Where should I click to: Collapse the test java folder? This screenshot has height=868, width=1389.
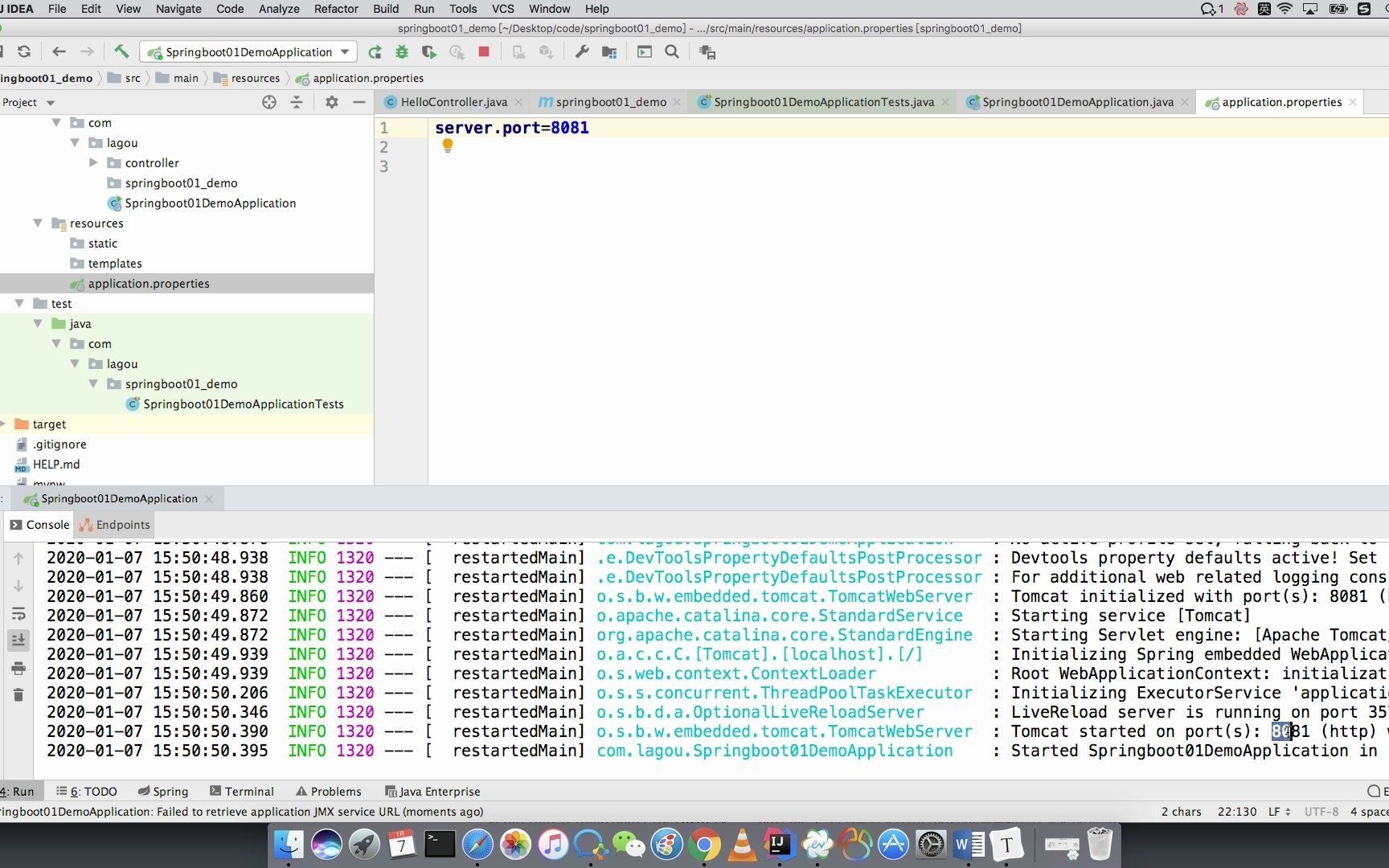click(38, 324)
